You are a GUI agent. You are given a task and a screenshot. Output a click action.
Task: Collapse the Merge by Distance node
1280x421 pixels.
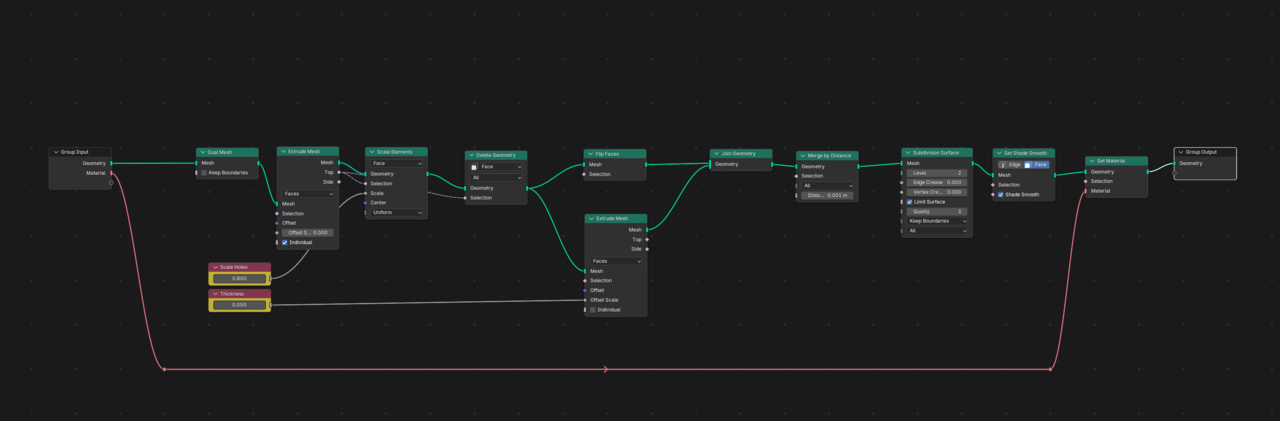[802, 156]
